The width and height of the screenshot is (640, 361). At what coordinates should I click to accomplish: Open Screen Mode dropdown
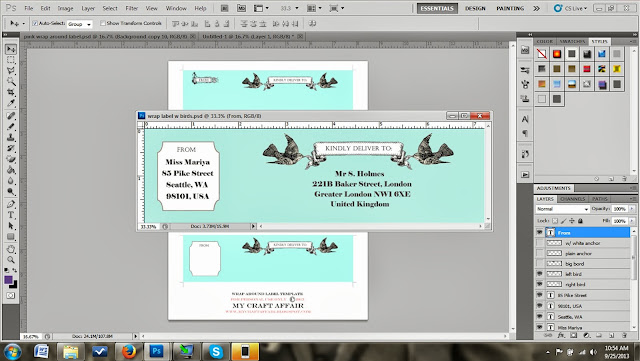tap(337, 8)
